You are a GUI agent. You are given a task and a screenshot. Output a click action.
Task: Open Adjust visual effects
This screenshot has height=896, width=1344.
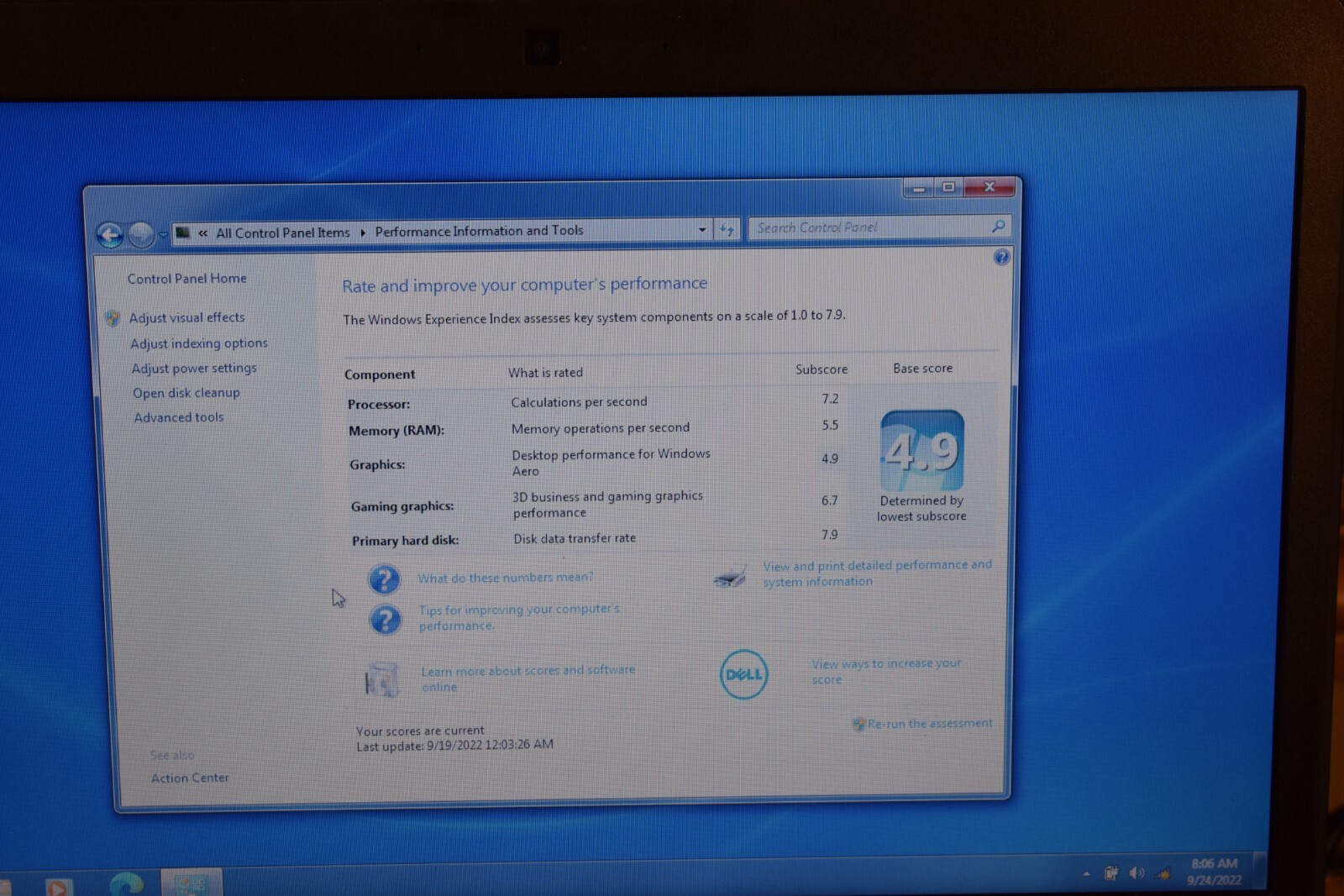(x=186, y=317)
